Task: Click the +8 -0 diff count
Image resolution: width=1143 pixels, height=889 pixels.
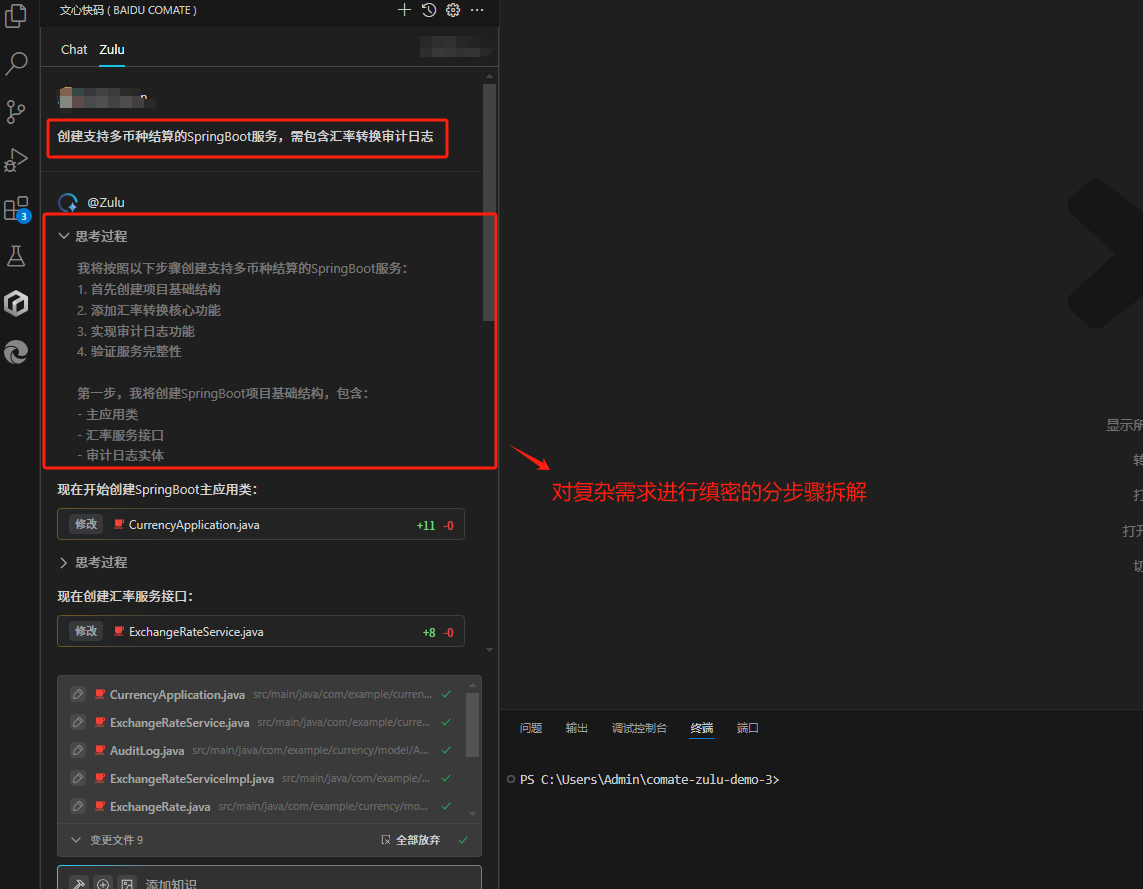Action: (438, 633)
